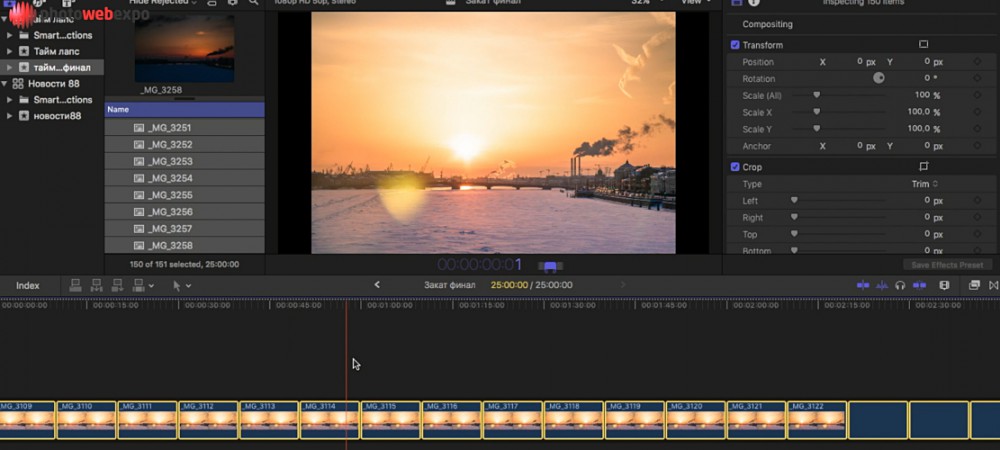Click the Crop on-screen controls icon

tap(923, 167)
